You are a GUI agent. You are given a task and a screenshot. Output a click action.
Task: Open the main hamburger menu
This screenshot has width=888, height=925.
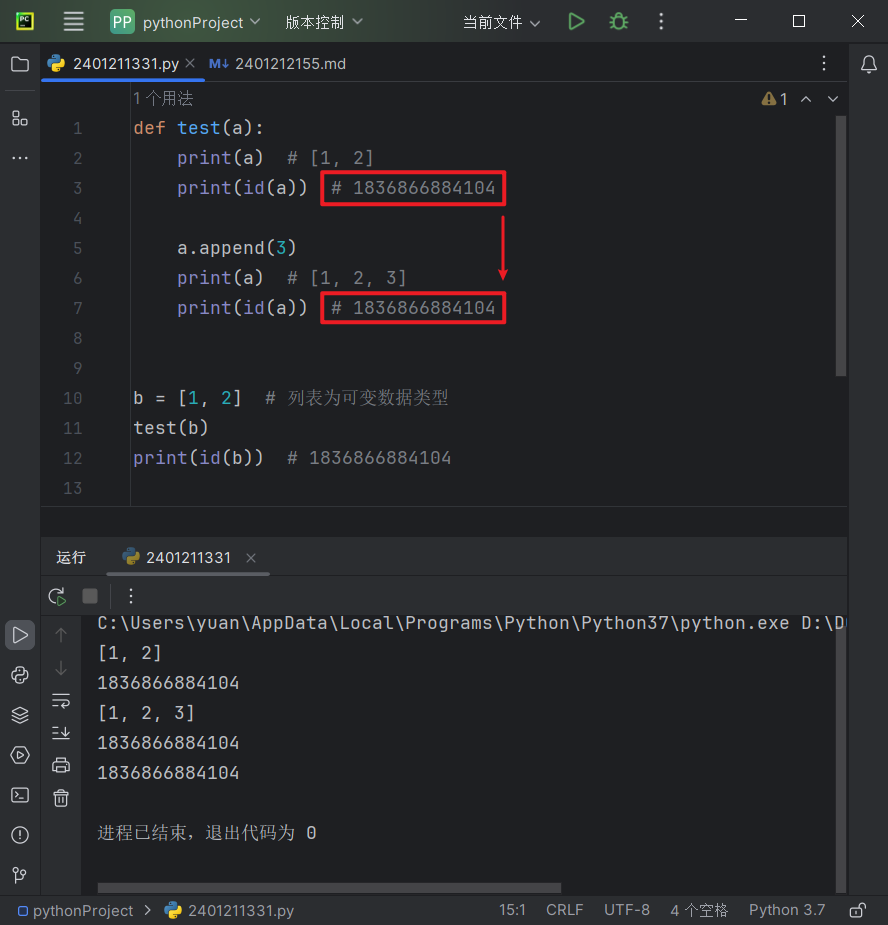[x=73, y=22]
